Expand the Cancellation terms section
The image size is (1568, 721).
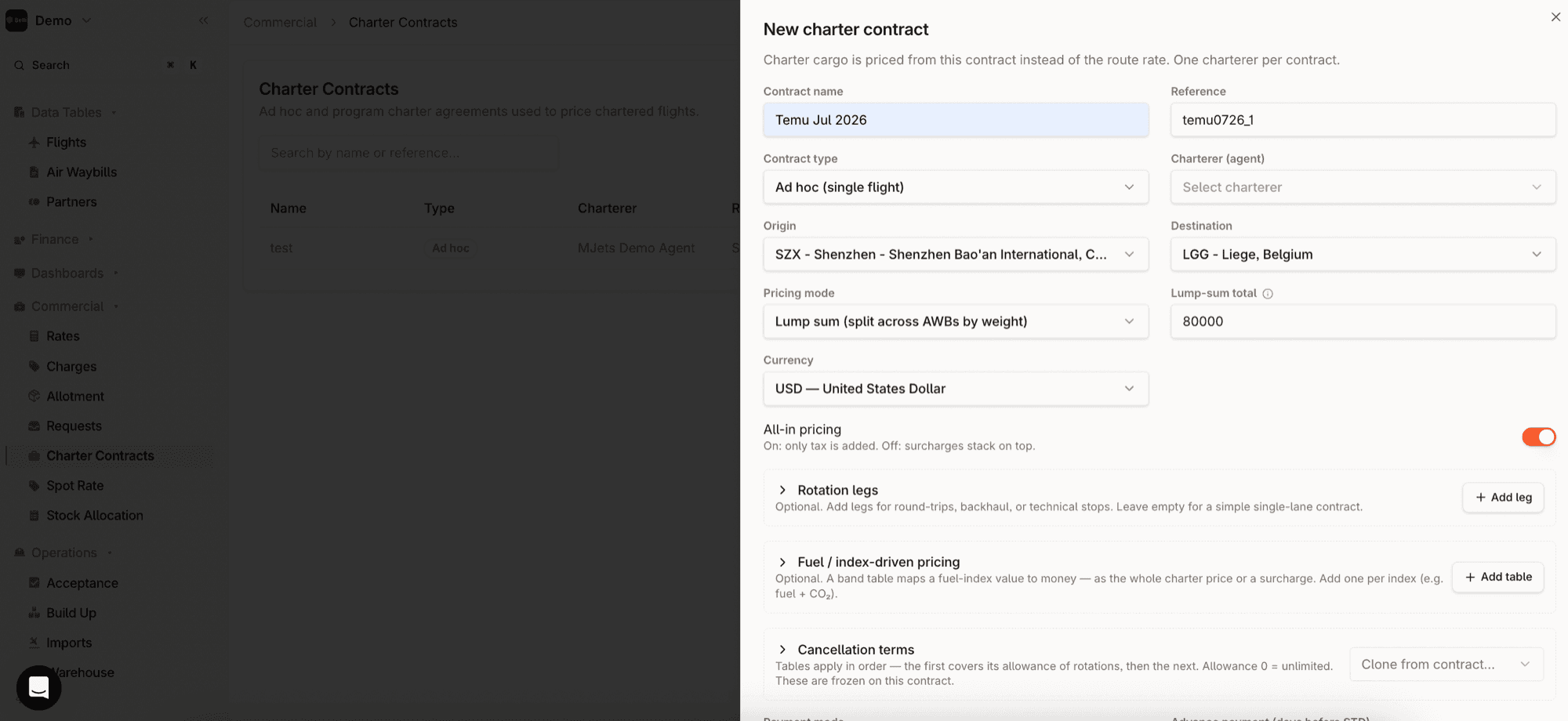782,650
